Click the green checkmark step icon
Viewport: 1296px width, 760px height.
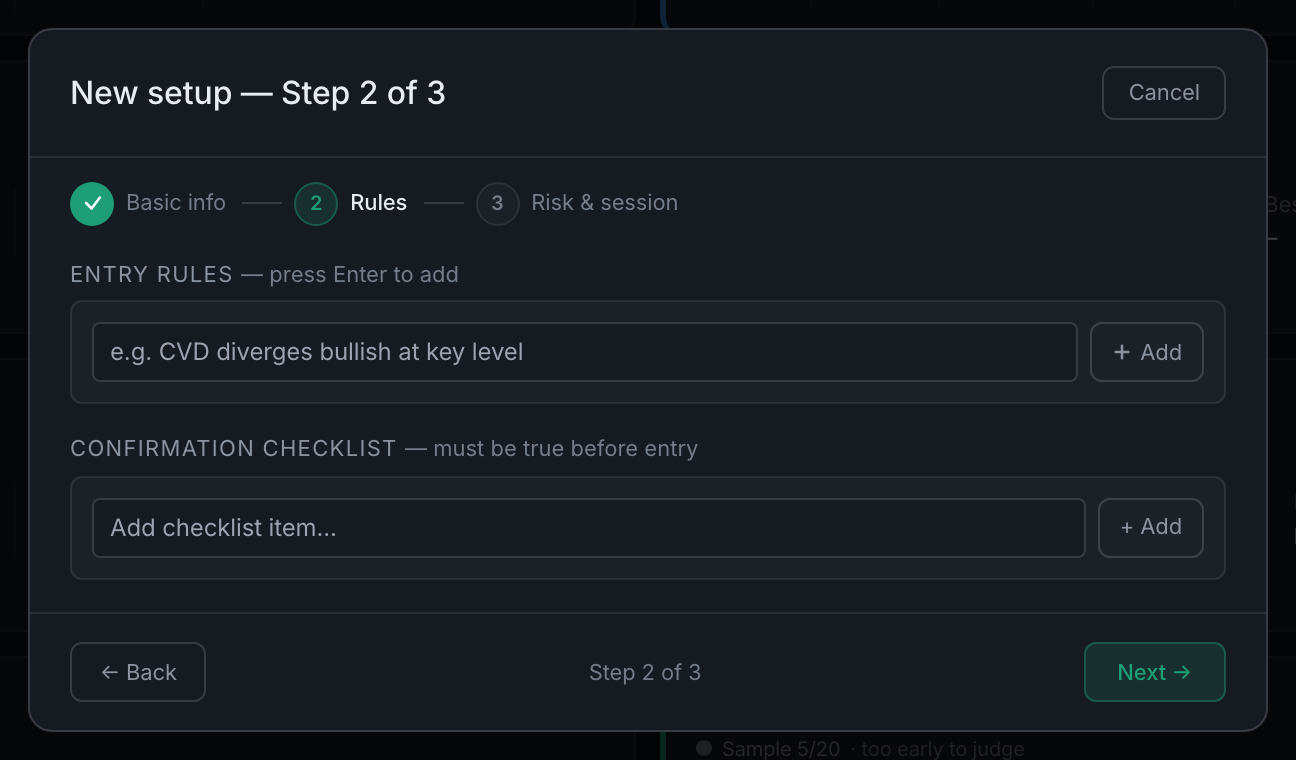pos(92,203)
